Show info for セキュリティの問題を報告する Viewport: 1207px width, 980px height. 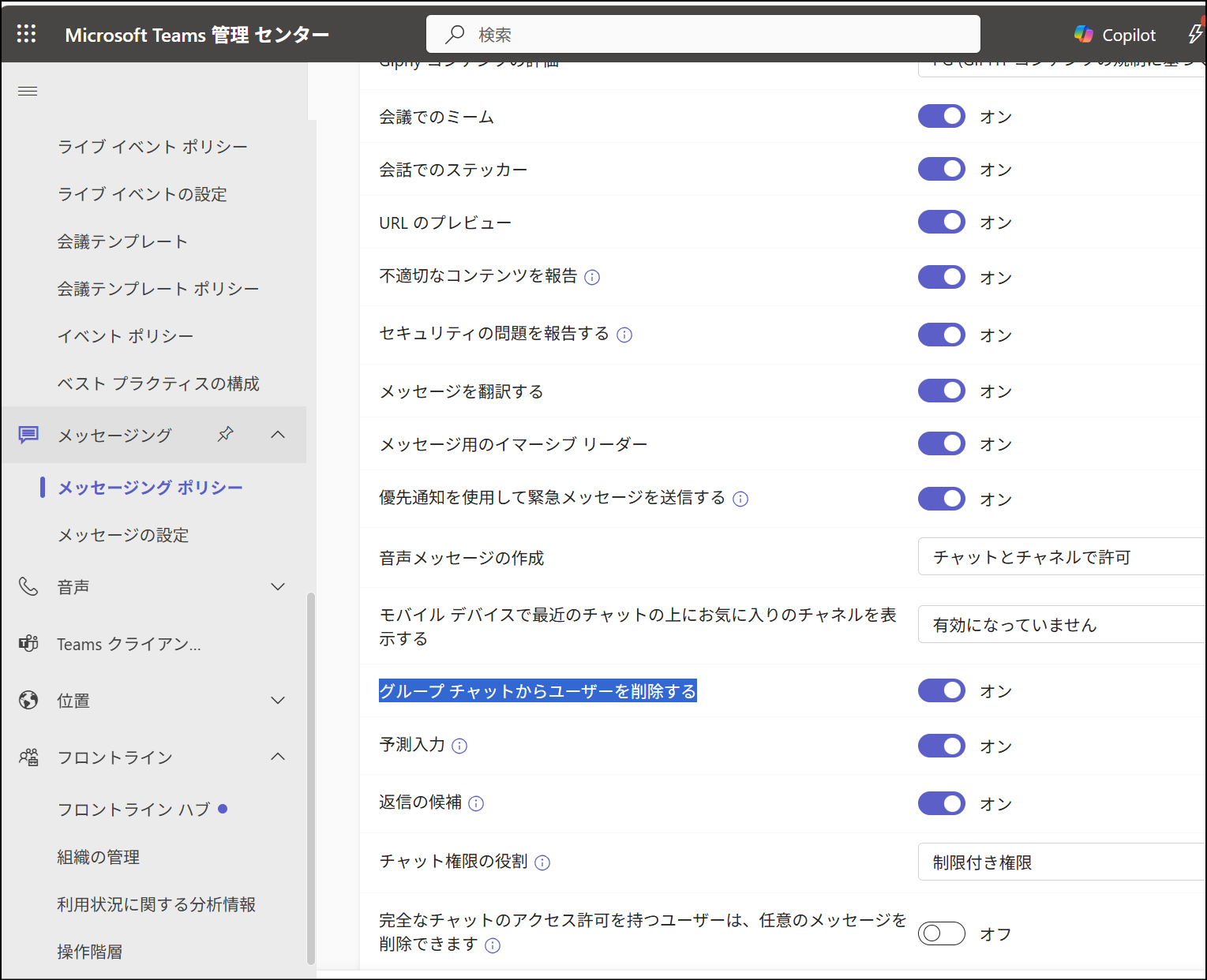(x=624, y=335)
